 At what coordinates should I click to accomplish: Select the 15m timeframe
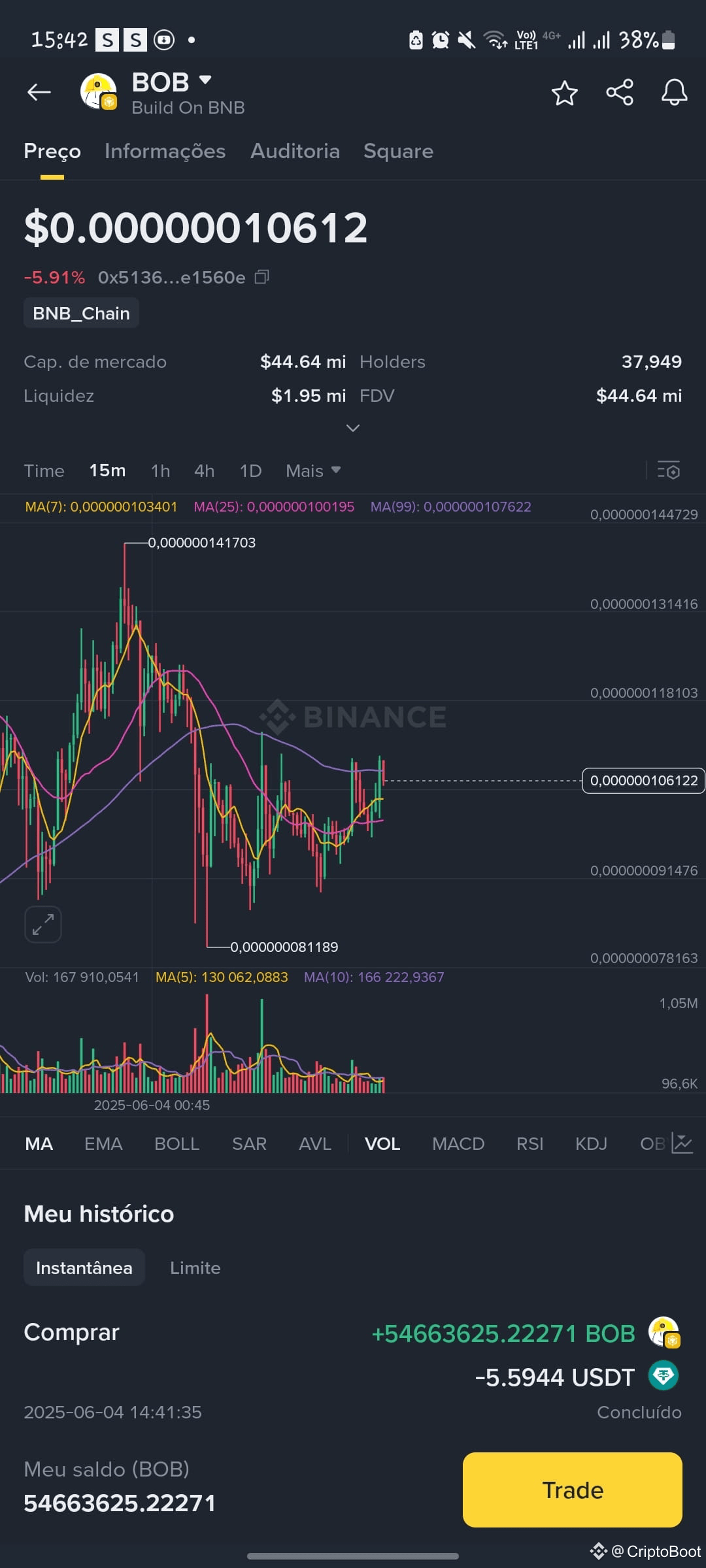[x=107, y=470]
